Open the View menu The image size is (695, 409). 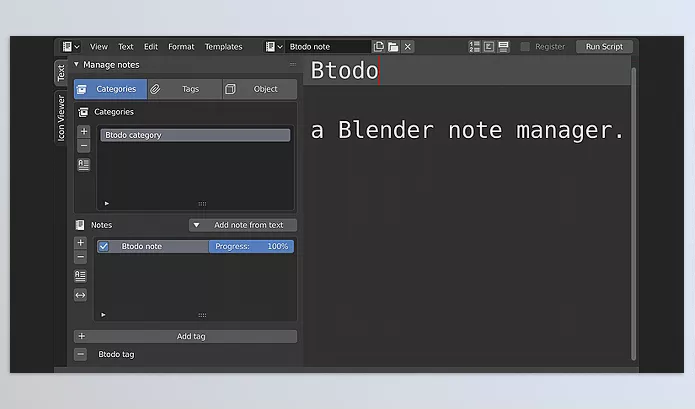point(99,47)
